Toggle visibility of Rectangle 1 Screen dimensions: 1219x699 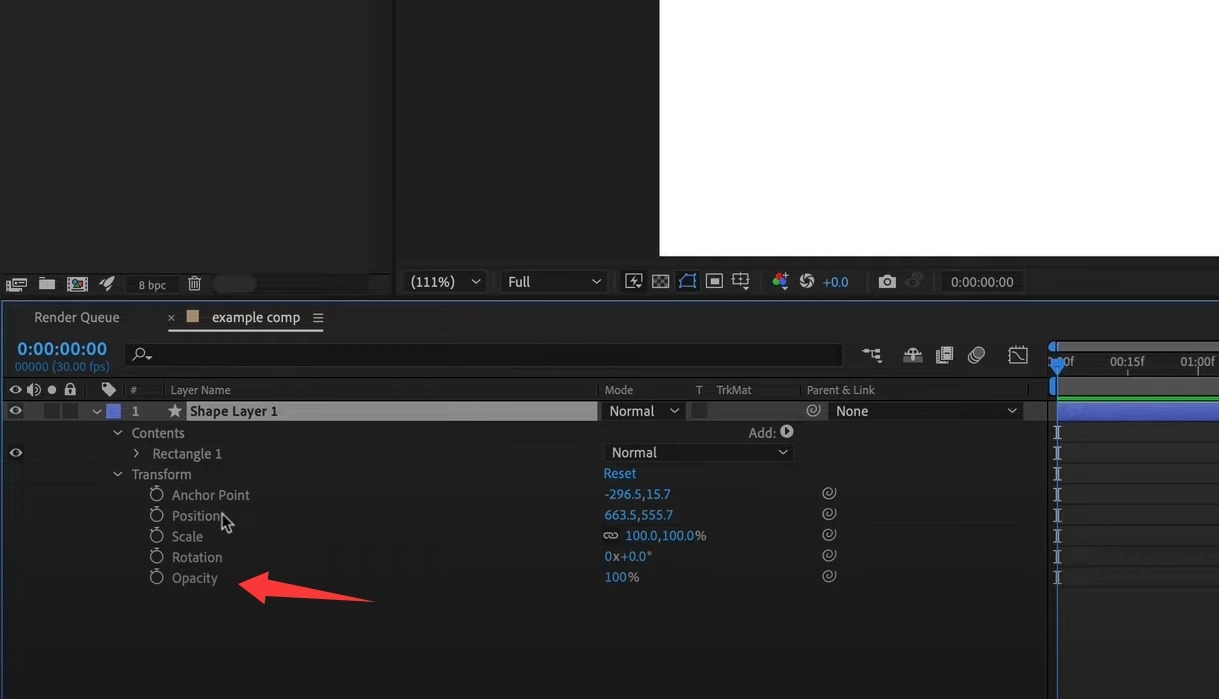click(15, 453)
